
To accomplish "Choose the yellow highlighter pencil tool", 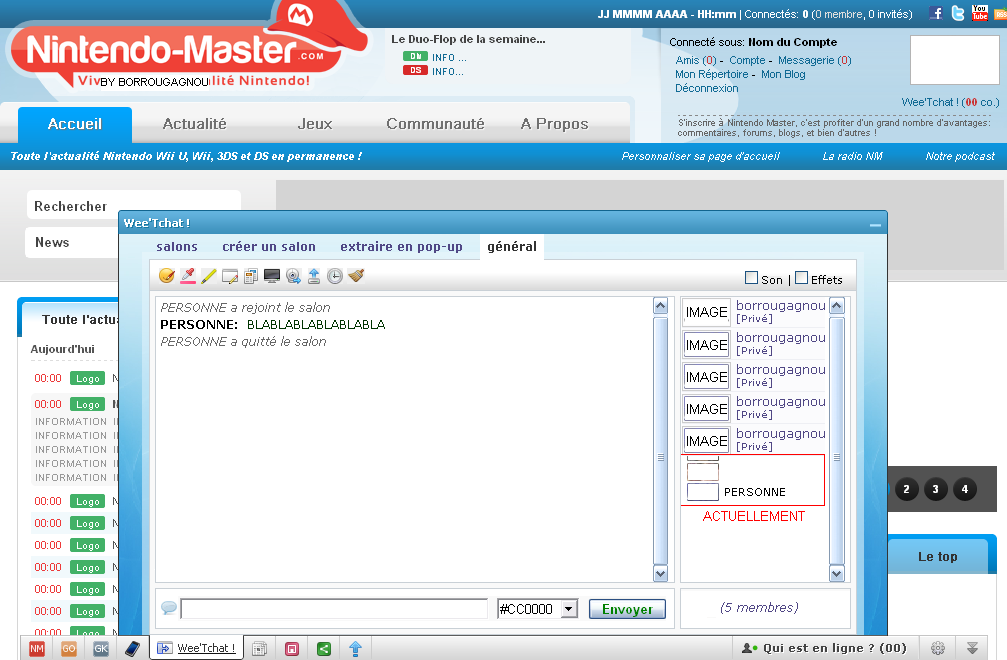I will point(209,275).
